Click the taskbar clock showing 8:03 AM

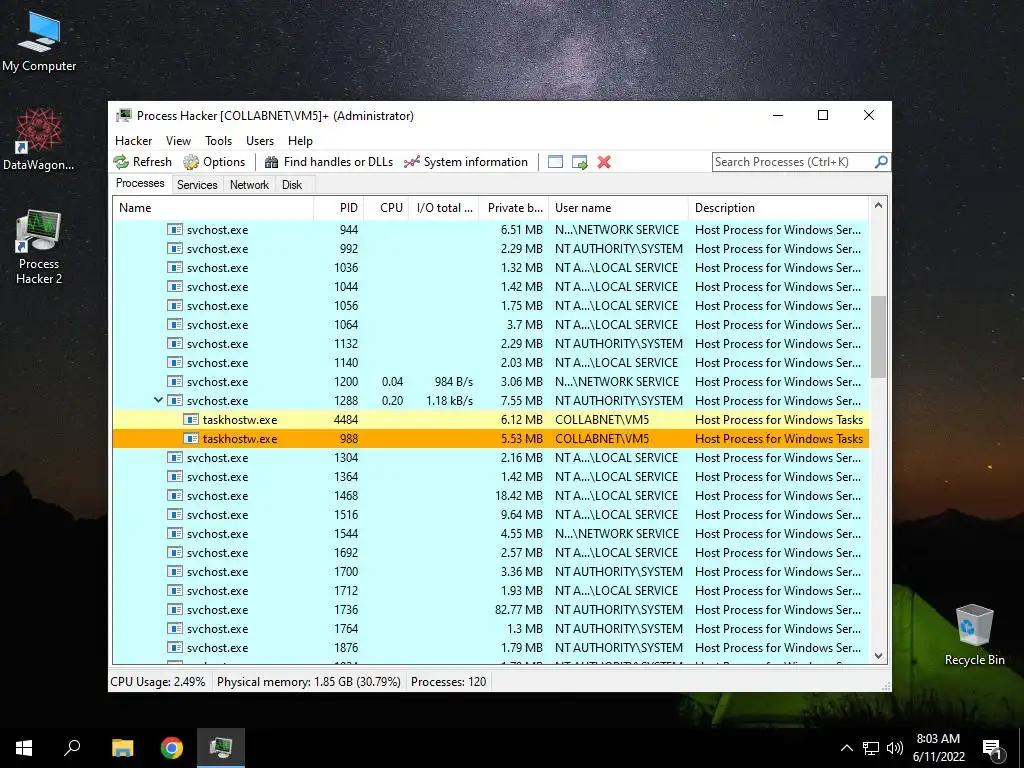point(938,748)
